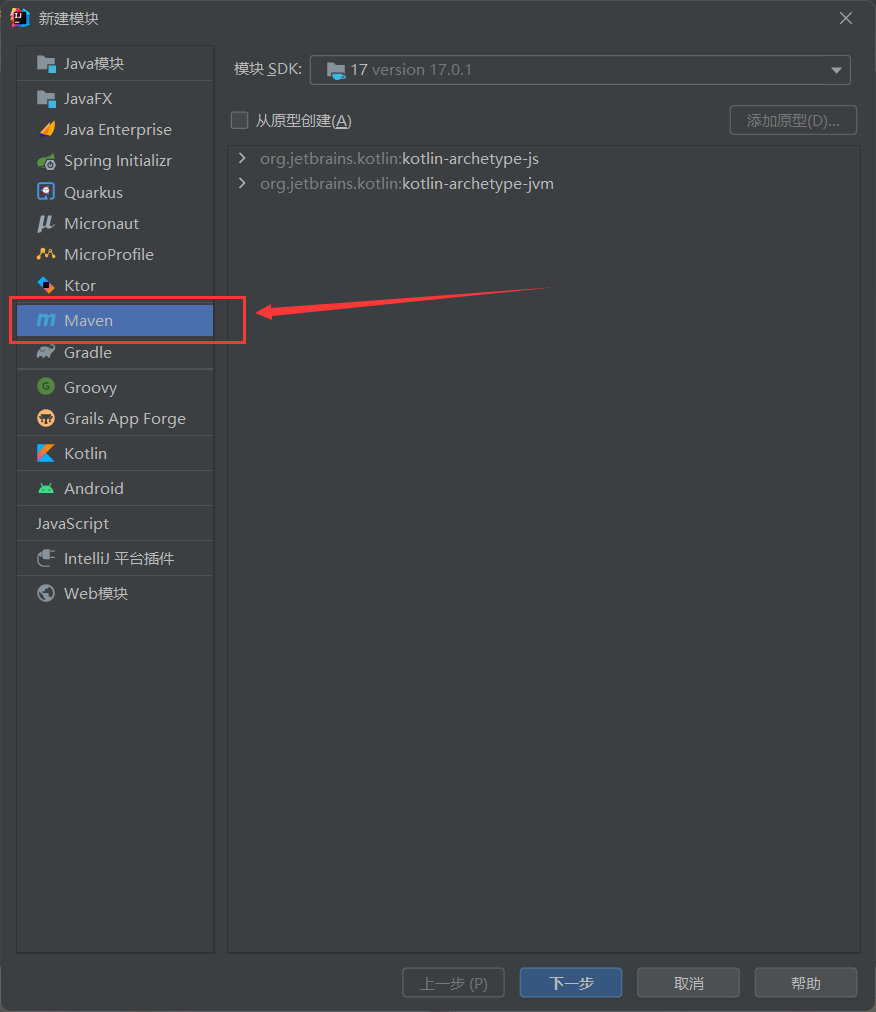Select the Quarkus label text
Viewport: 876px width, 1012px height.
click(x=93, y=192)
